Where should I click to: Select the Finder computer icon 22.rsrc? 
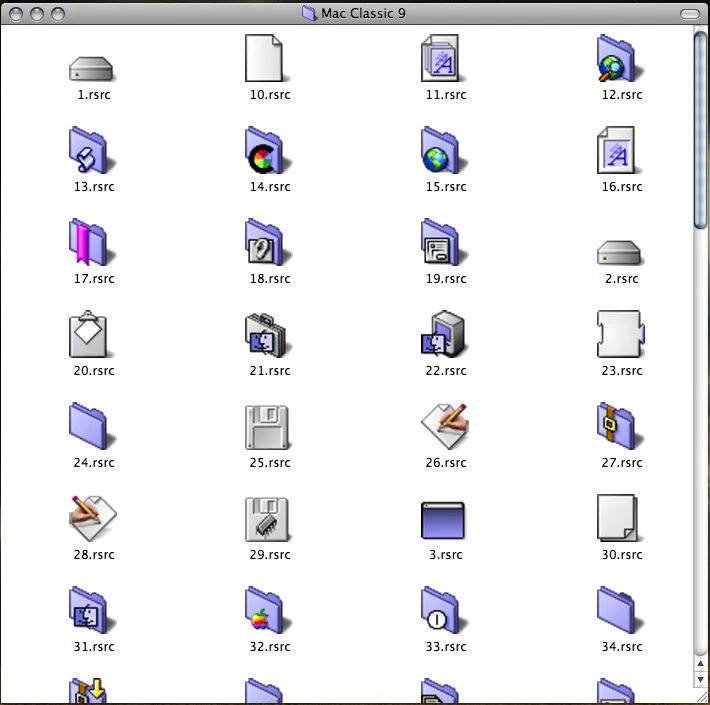click(443, 334)
